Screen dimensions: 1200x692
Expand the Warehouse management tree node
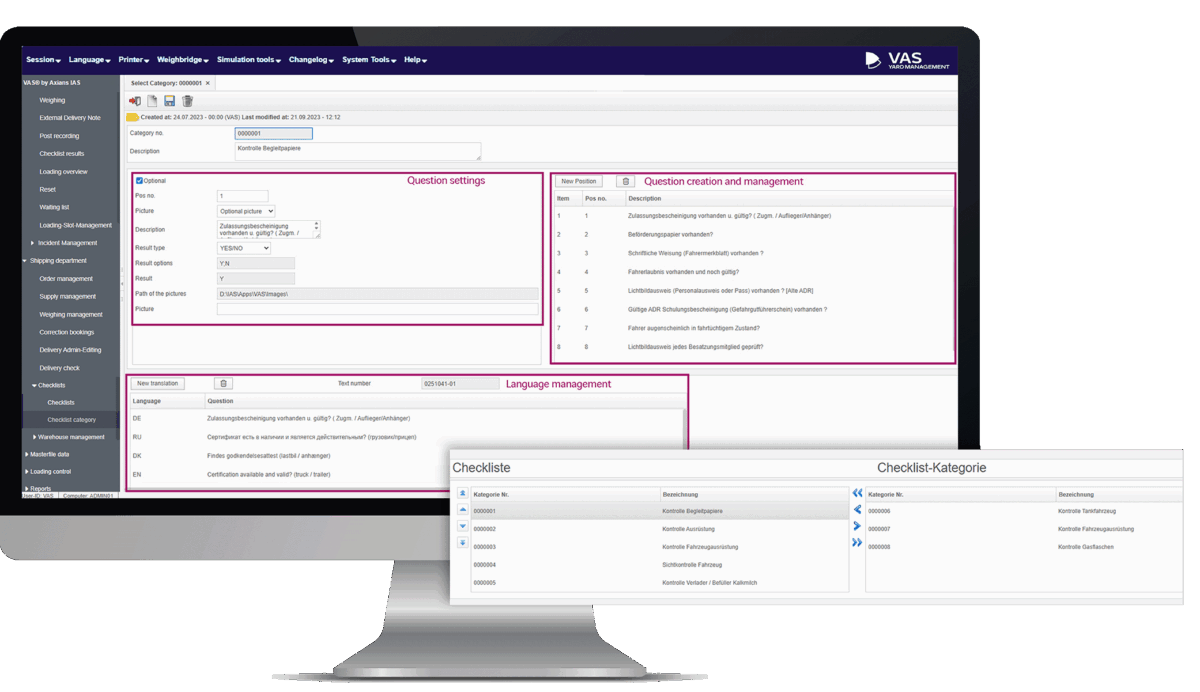point(35,437)
